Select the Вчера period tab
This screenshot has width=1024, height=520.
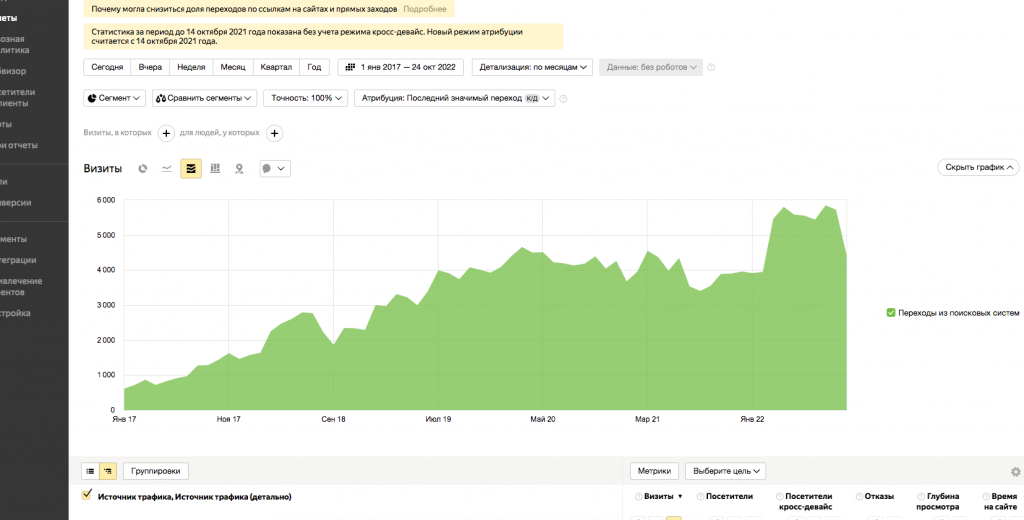150,67
